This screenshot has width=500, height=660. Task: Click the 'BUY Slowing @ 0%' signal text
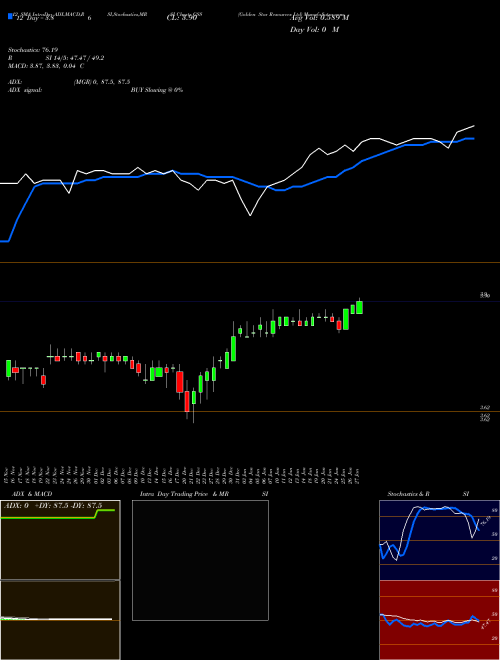(157, 90)
